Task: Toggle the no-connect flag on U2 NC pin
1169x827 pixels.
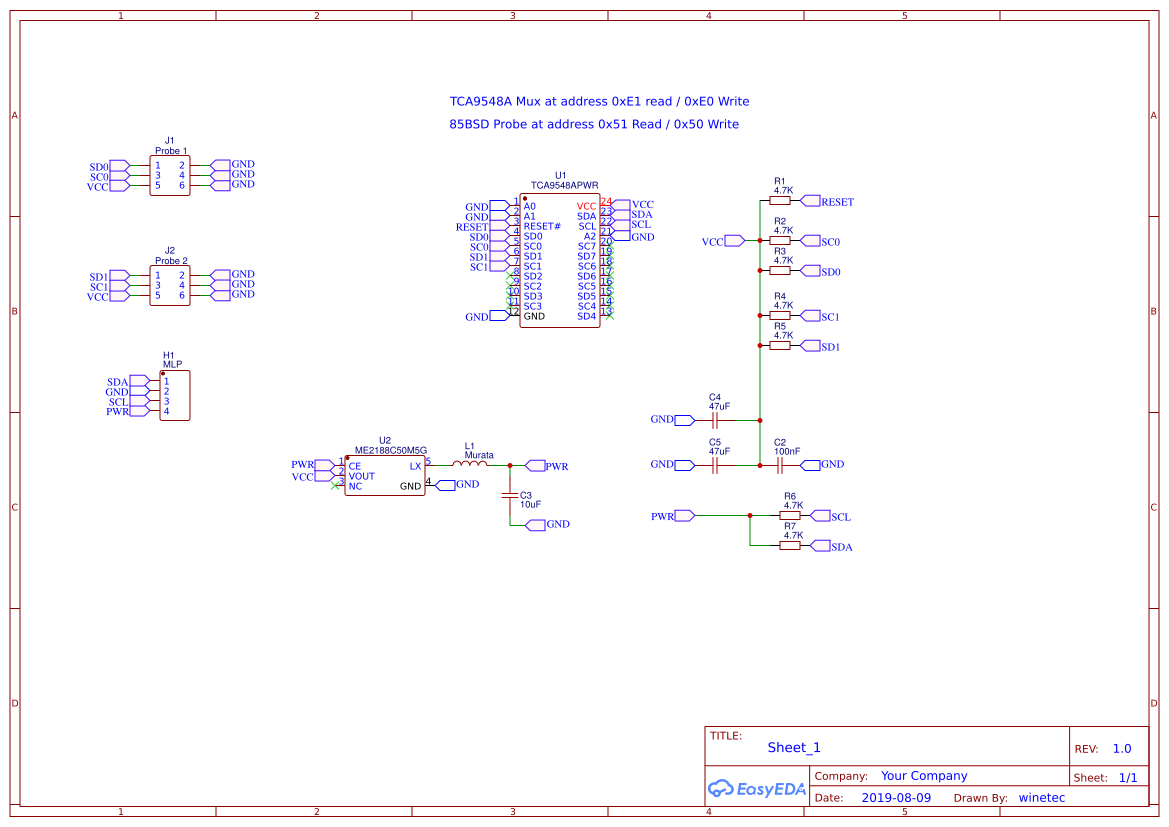Action: [334, 485]
